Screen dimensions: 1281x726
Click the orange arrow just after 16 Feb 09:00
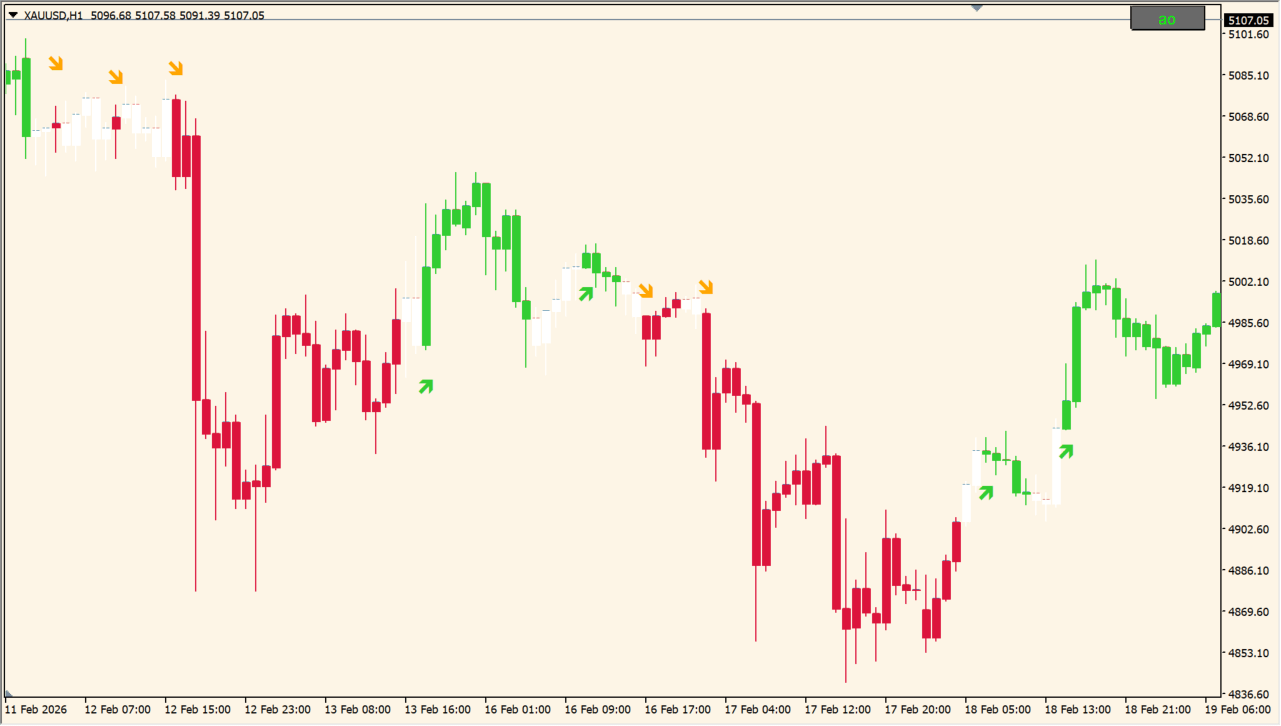[x=646, y=291]
